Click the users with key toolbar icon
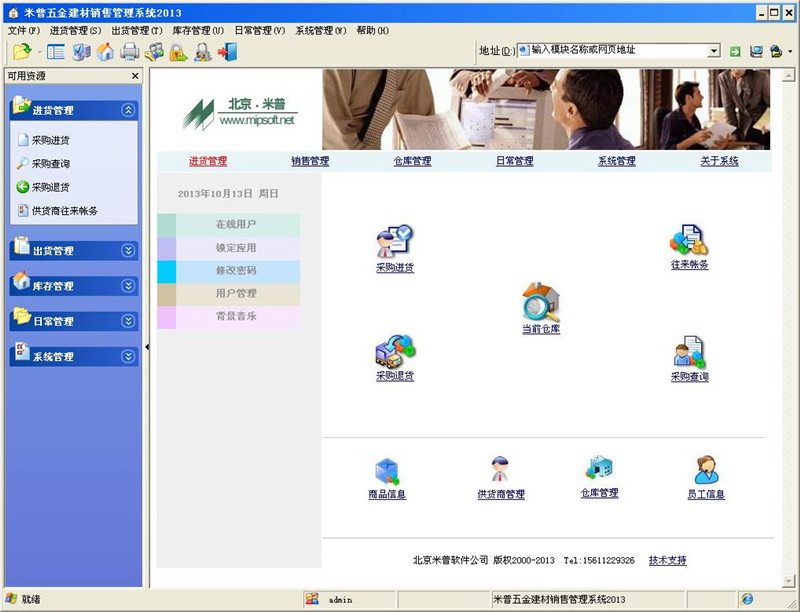Viewport: 800px width, 612px height. click(154, 52)
